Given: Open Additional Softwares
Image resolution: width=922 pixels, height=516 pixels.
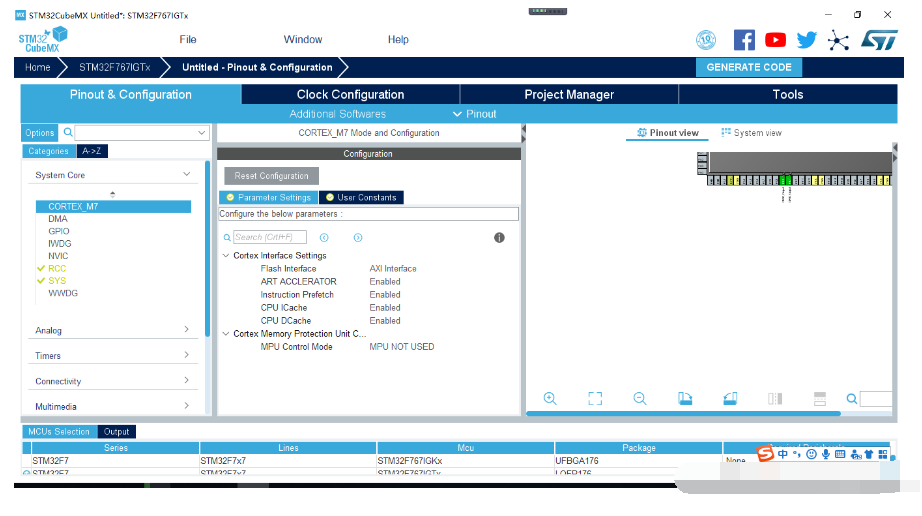Looking at the screenshot, I should (x=338, y=114).
